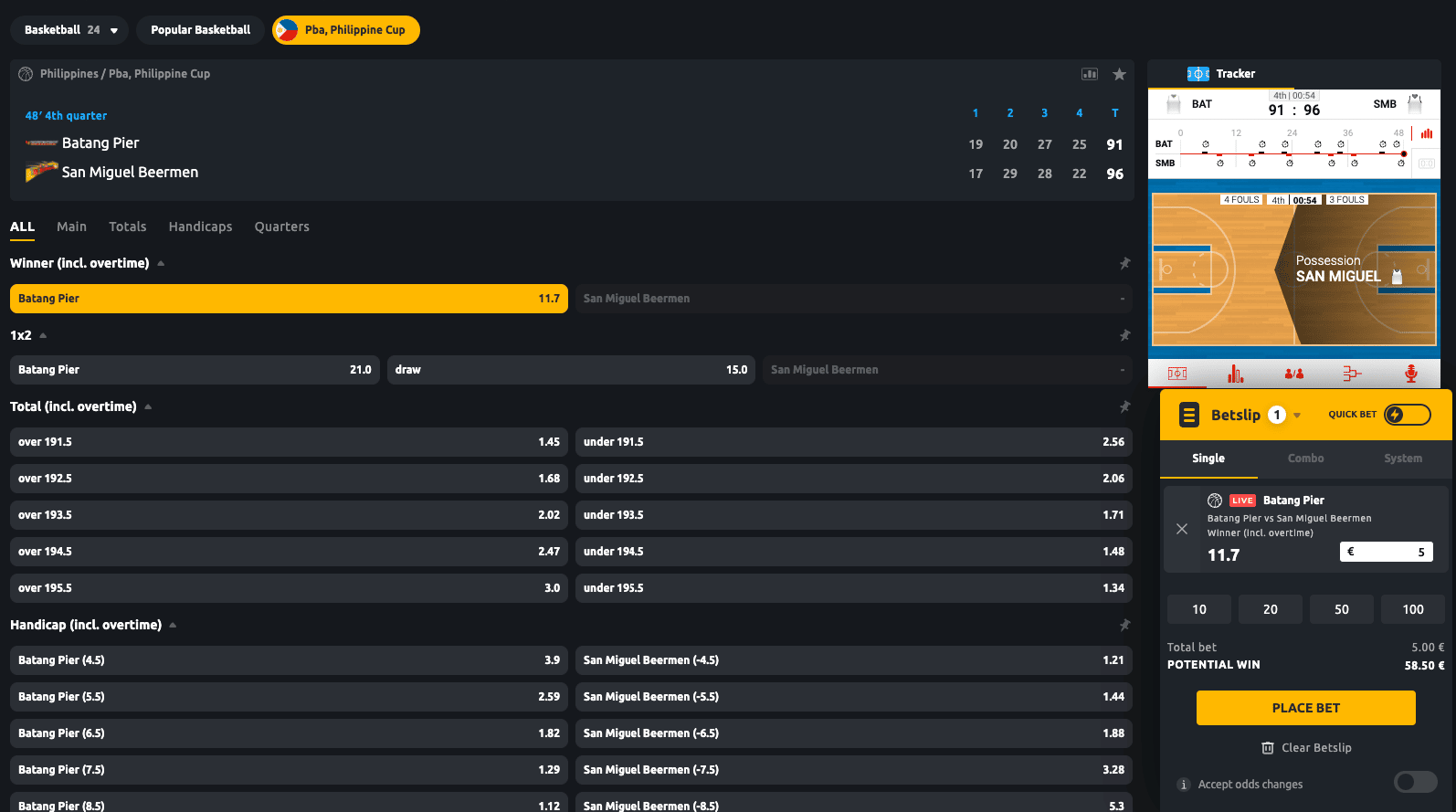The width and height of the screenshot is (1456, 812).
Task: Click the PLACE BET button
Action: 1306,708
